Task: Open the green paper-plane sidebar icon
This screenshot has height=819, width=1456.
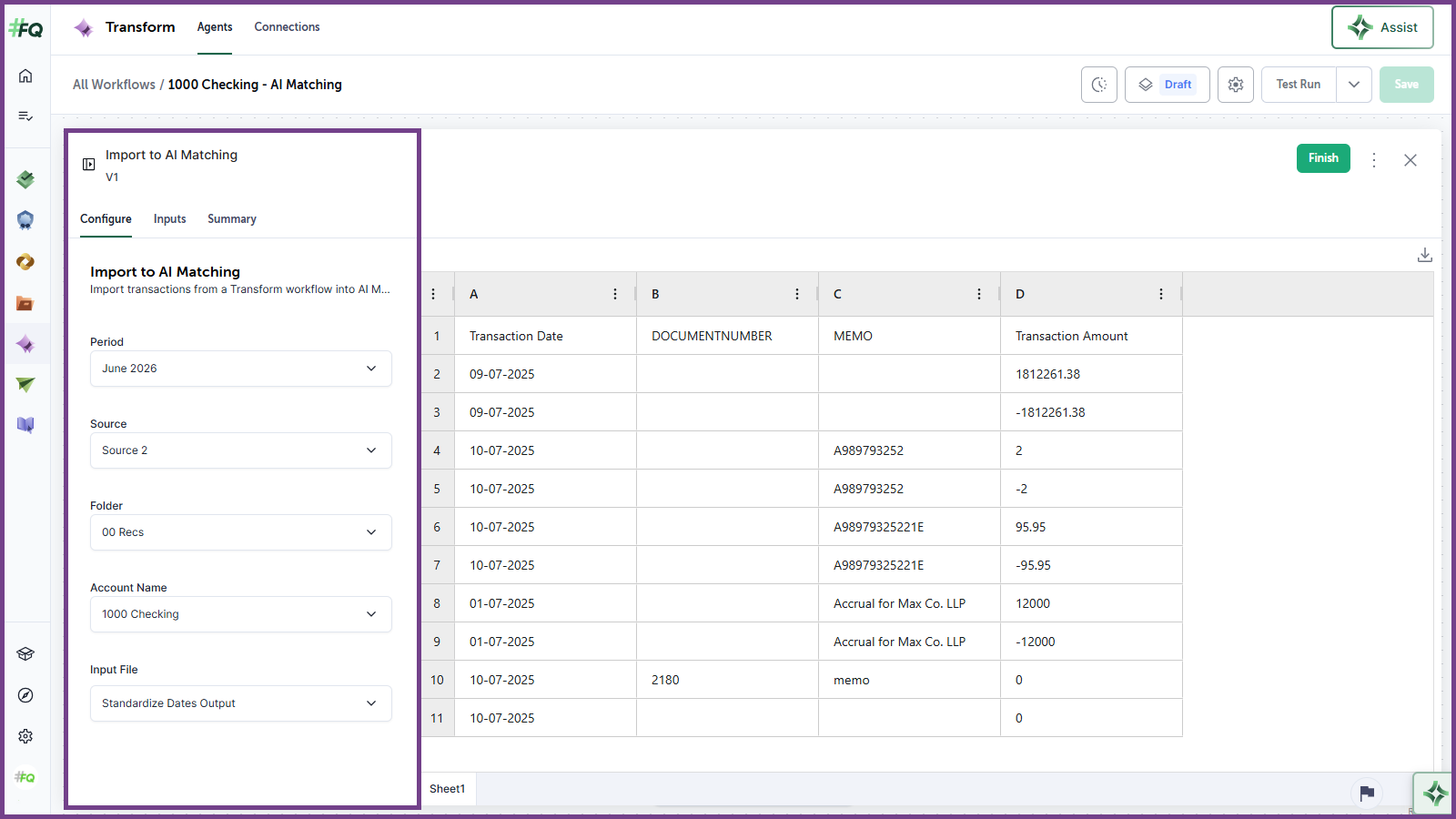Action: (x=25, y=385)
